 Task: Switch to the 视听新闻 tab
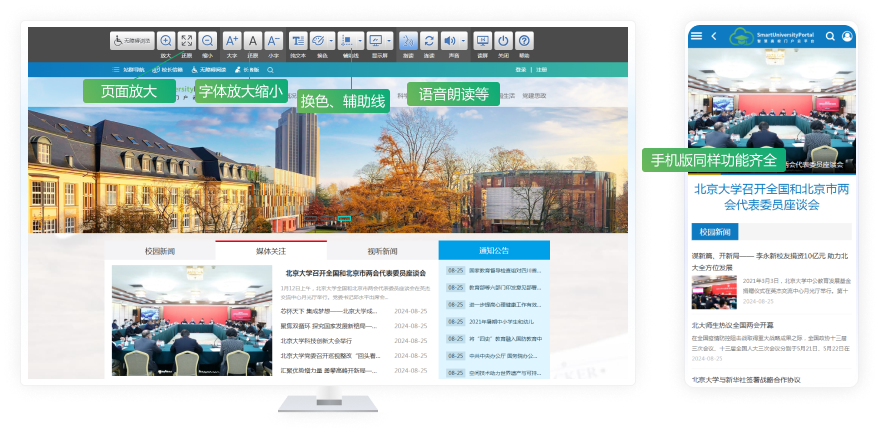pyautogui.click(x=382, y=251)
